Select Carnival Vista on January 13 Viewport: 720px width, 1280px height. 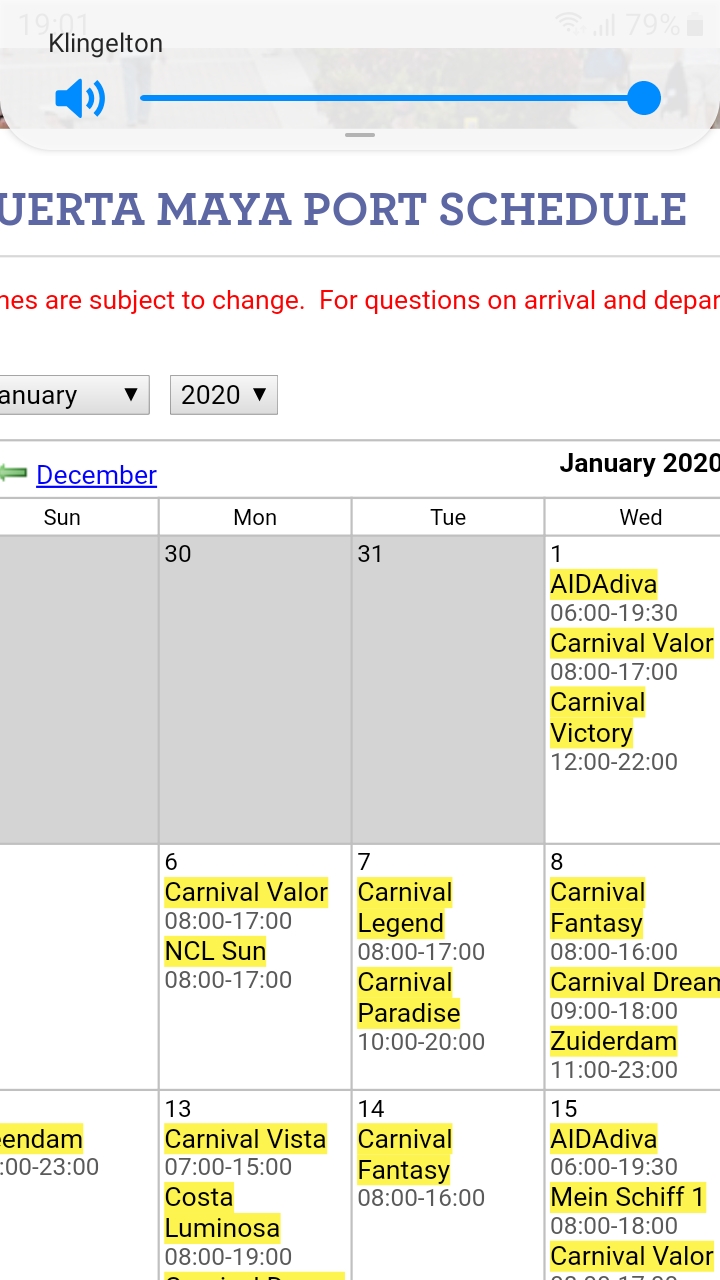click(245, 1139)
